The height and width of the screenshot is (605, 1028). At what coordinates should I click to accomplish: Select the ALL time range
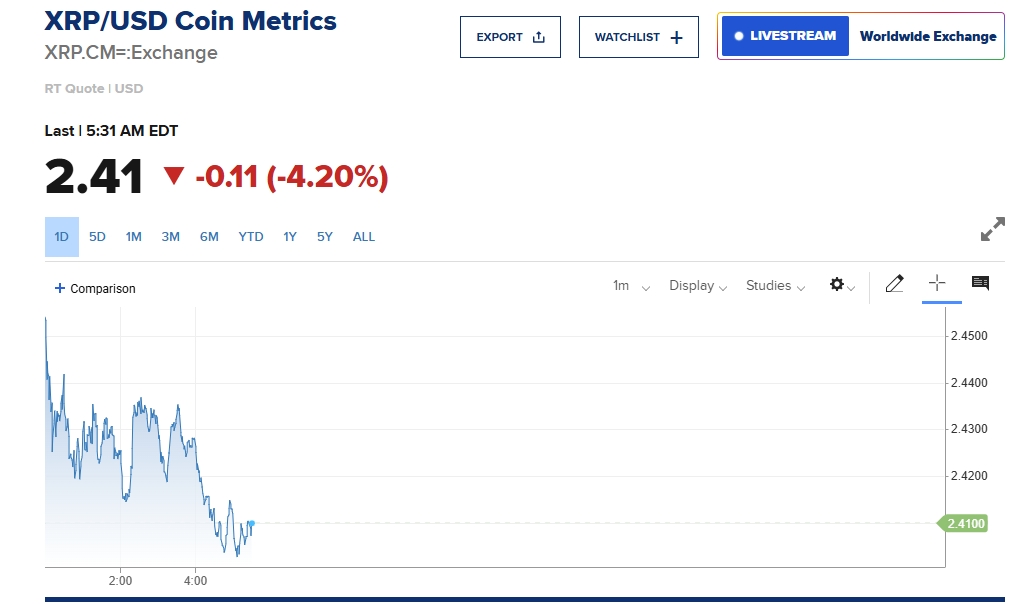pos(364,237)
